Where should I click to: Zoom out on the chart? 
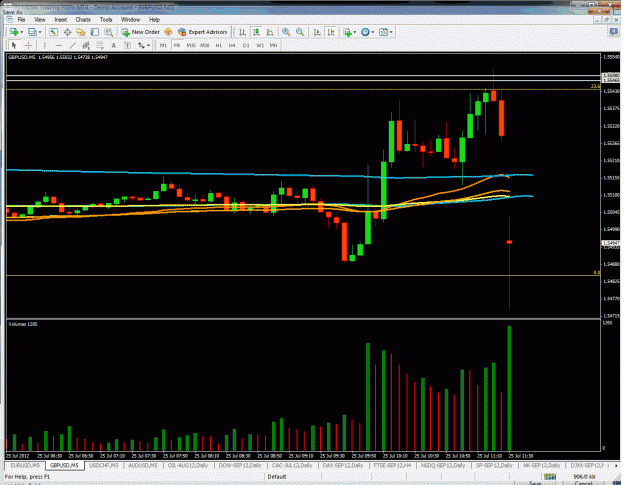click(300, 32)
